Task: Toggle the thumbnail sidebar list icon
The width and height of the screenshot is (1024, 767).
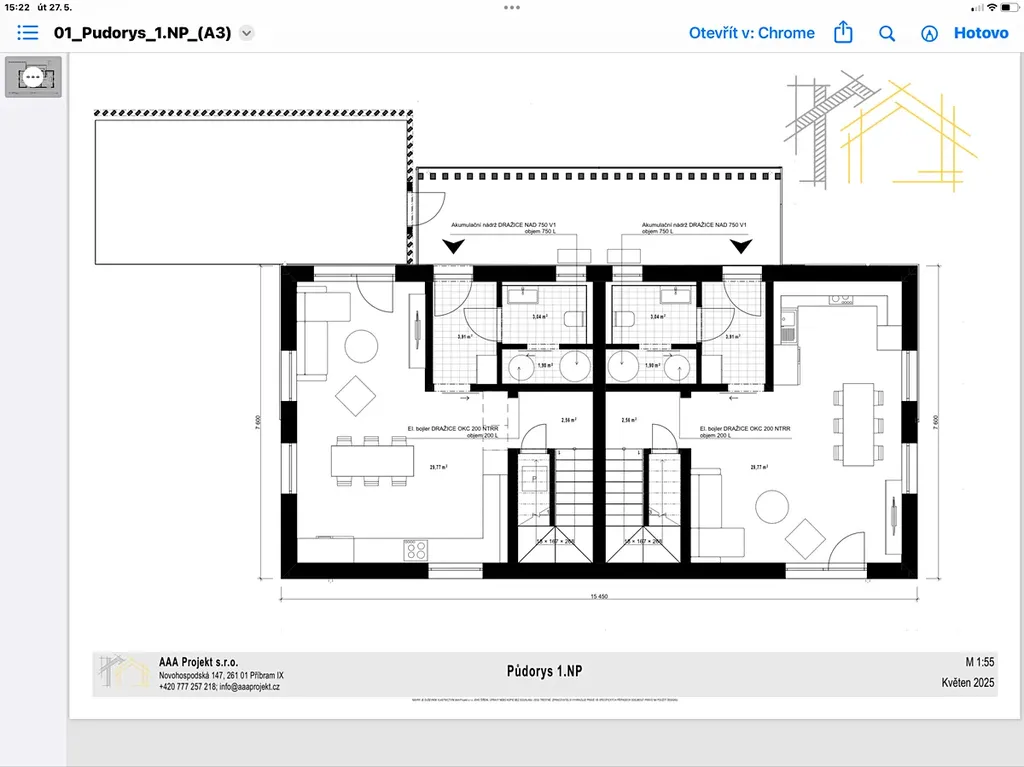Action: coord(28,33)
